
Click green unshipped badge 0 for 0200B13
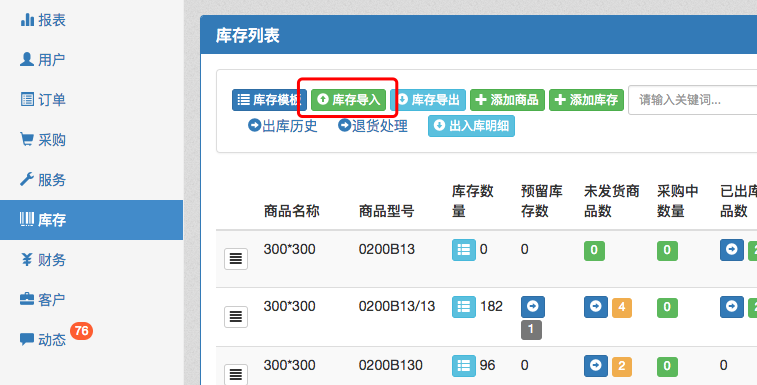click(x=594, y=251)
